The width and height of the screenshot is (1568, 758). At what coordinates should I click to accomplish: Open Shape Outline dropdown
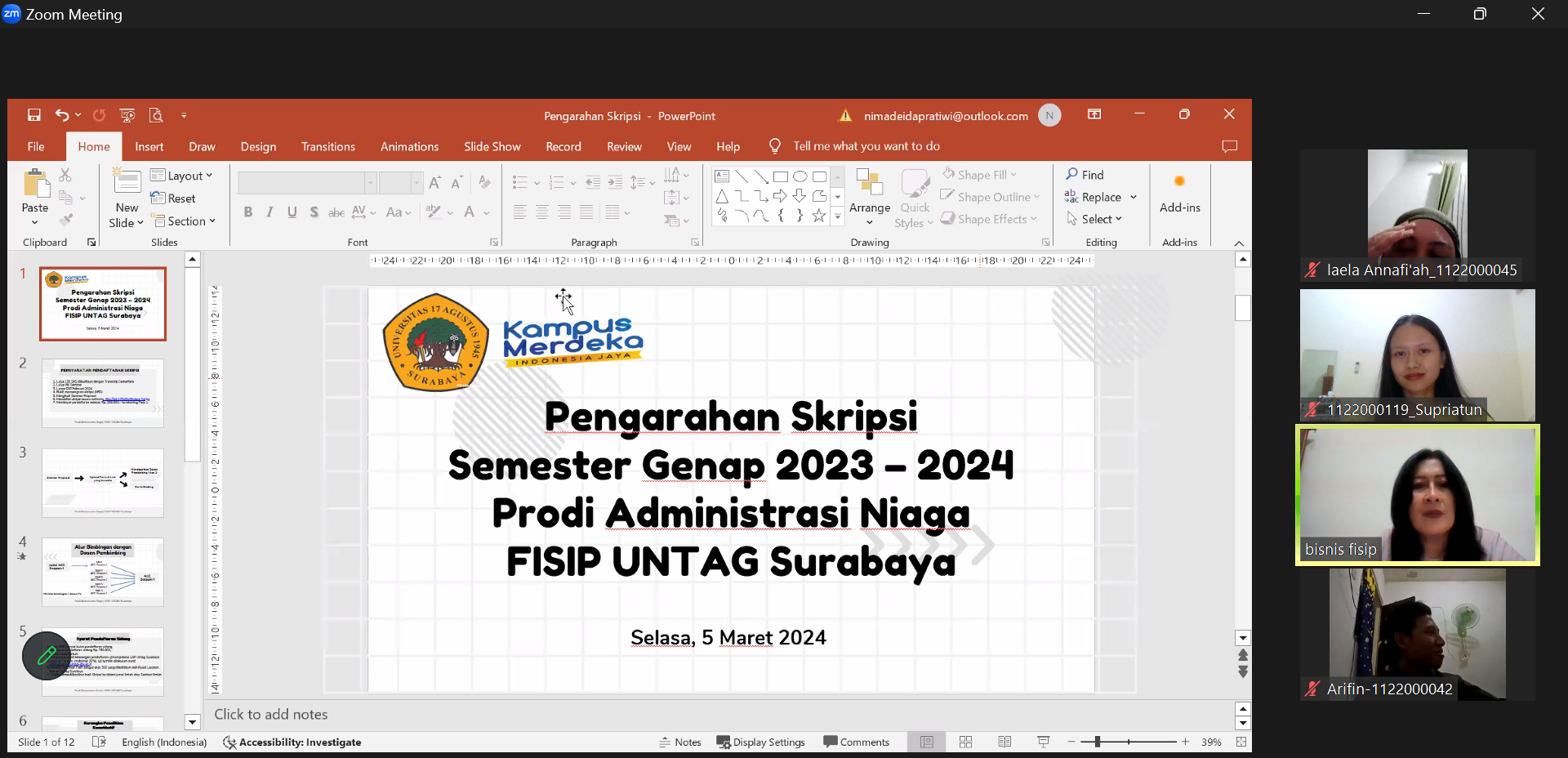click(x=990, y=196)
